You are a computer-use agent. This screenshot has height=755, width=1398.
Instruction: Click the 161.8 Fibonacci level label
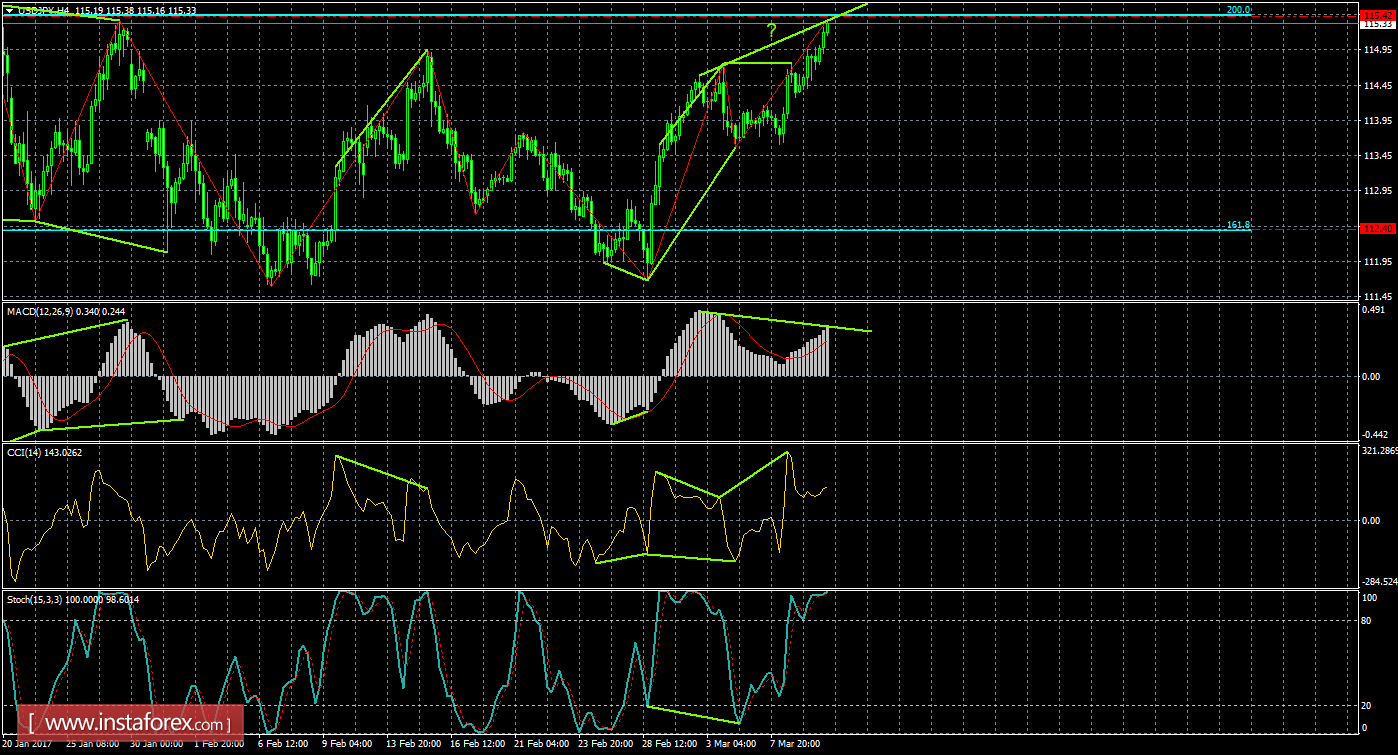[1238, 225]
